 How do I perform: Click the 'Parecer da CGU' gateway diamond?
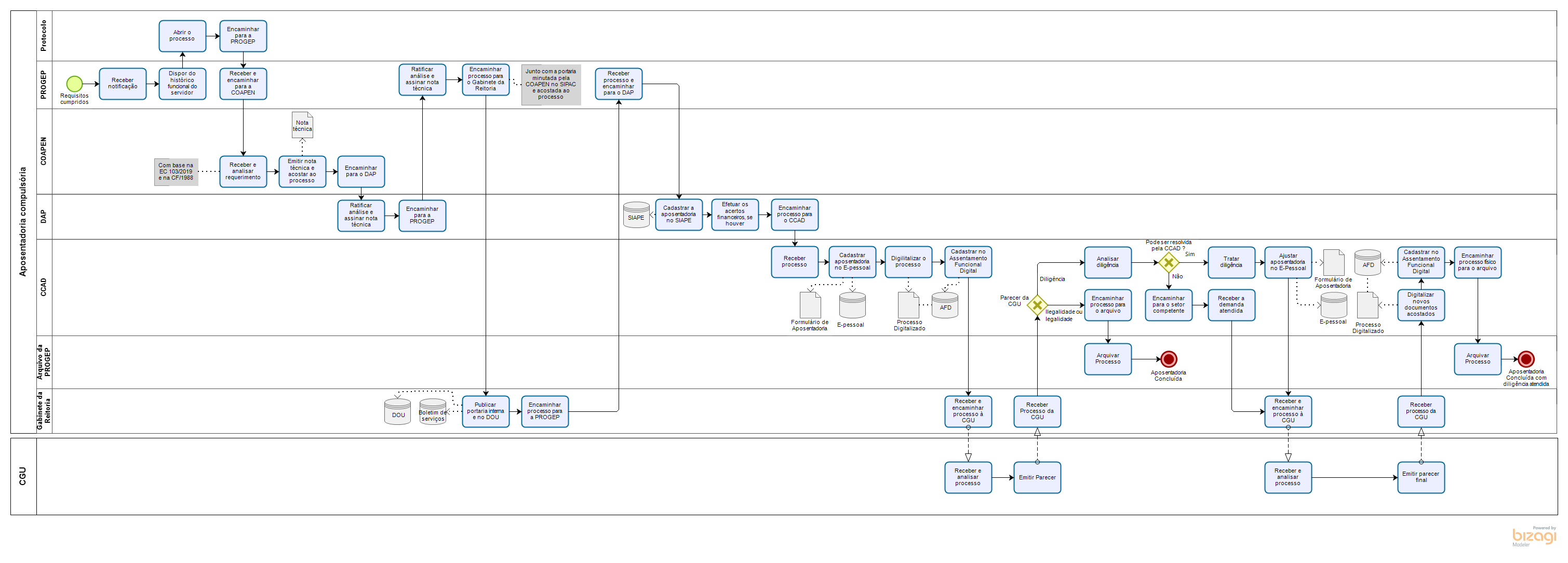click(x=1037, y=305)
